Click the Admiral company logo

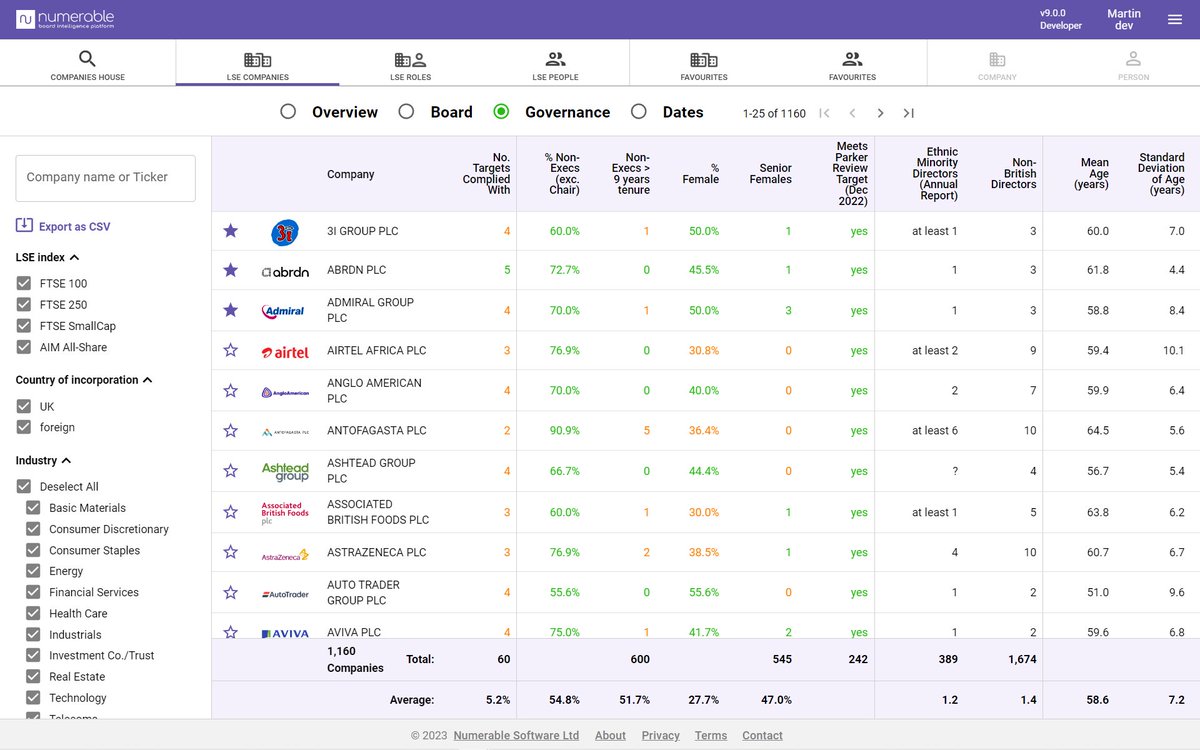tap(285, 311)
